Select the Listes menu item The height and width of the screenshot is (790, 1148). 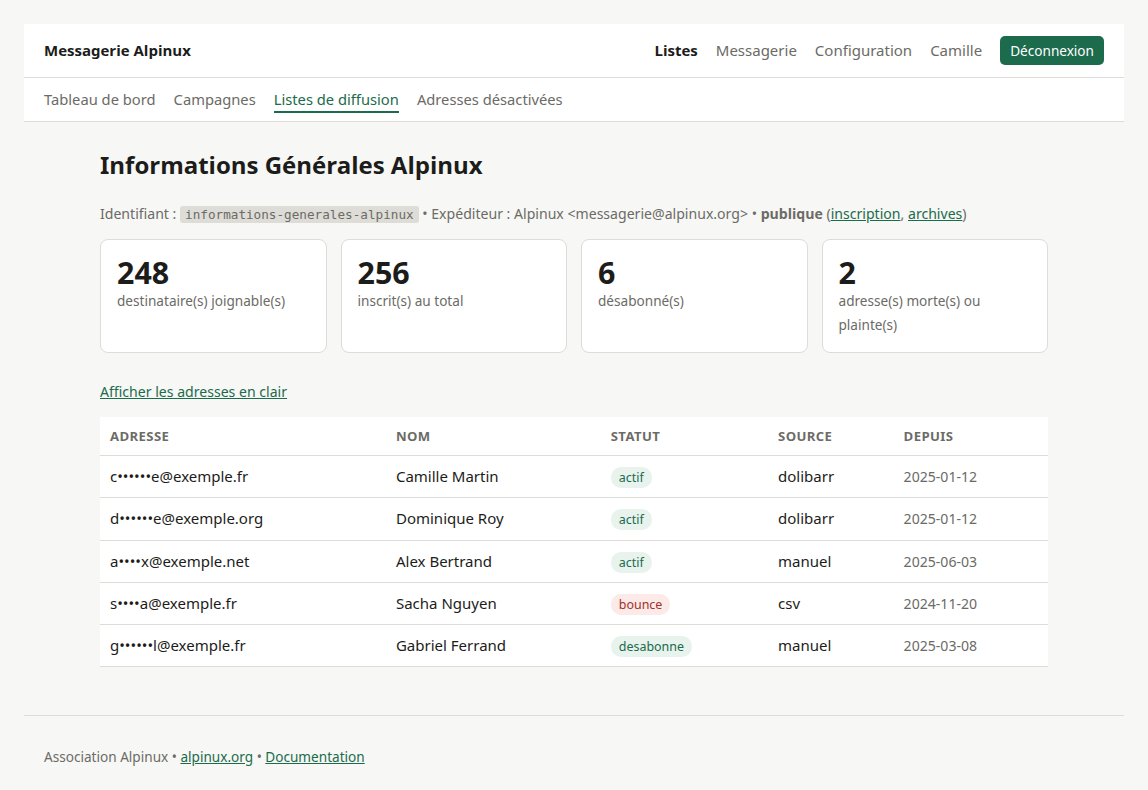point(676,51)
